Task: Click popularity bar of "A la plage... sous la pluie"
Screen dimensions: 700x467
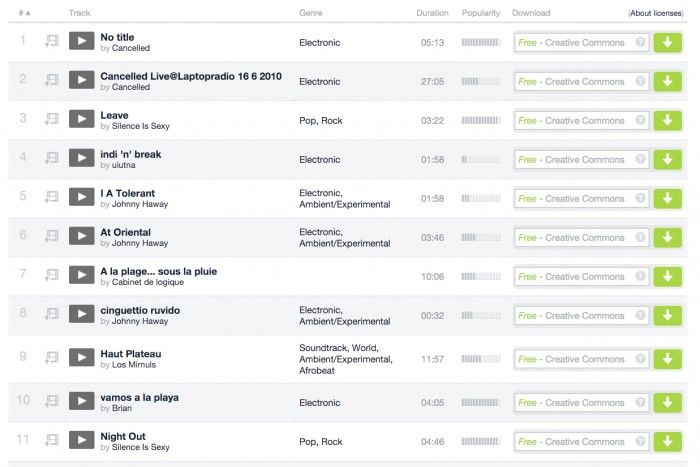Action: point(481,277)
